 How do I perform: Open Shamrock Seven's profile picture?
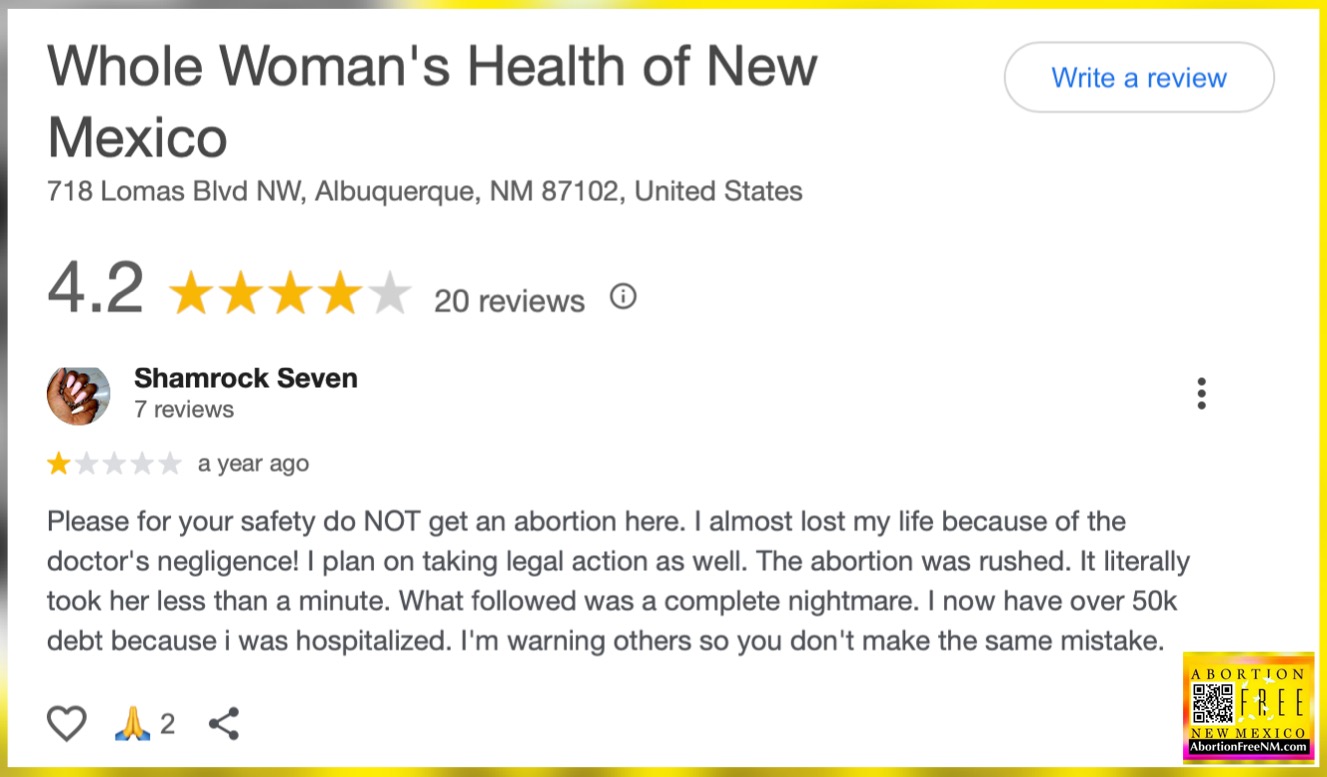(78, 395)
